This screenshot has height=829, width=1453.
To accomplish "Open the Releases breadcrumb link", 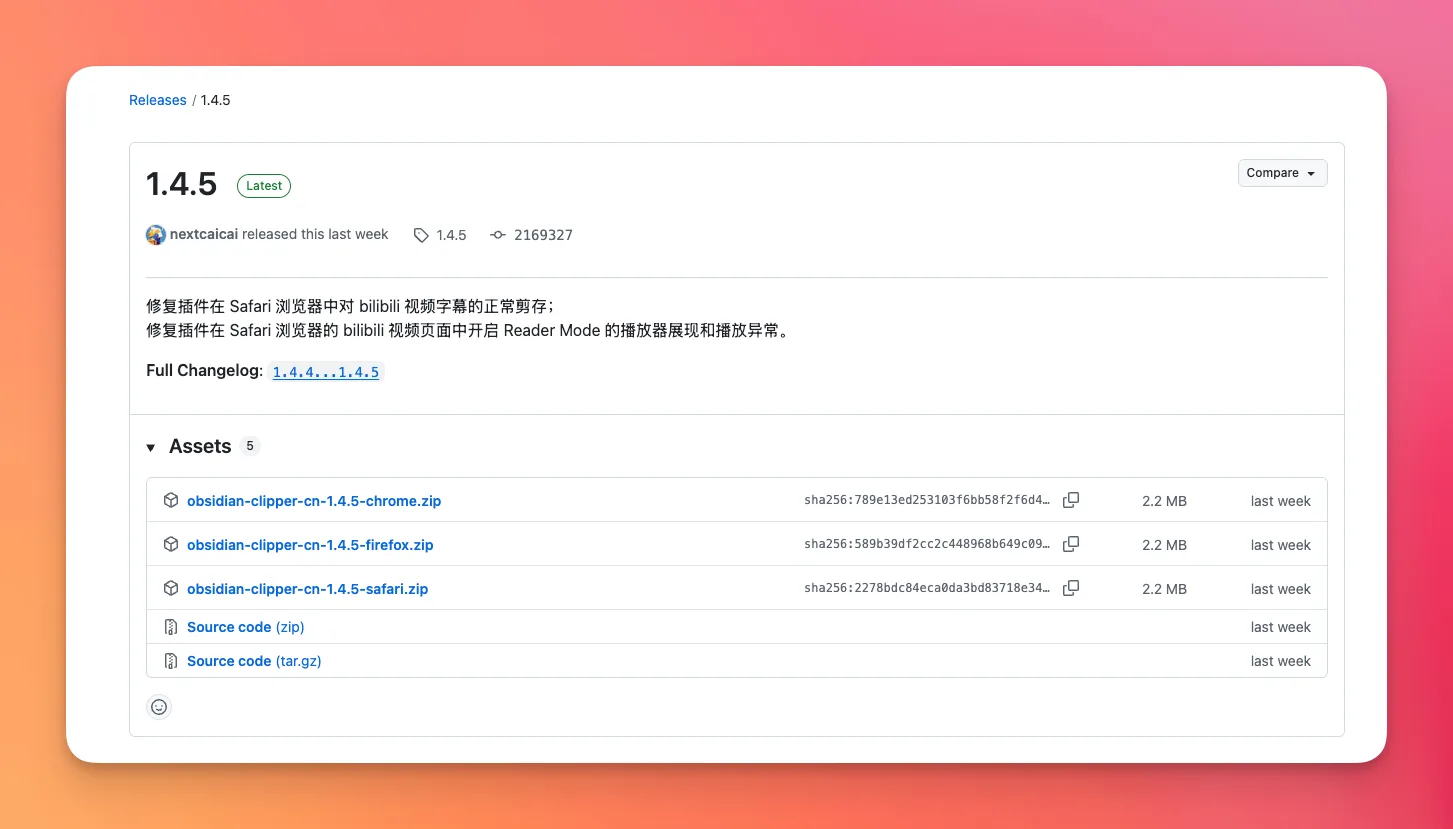I will (x=157, y=100).
